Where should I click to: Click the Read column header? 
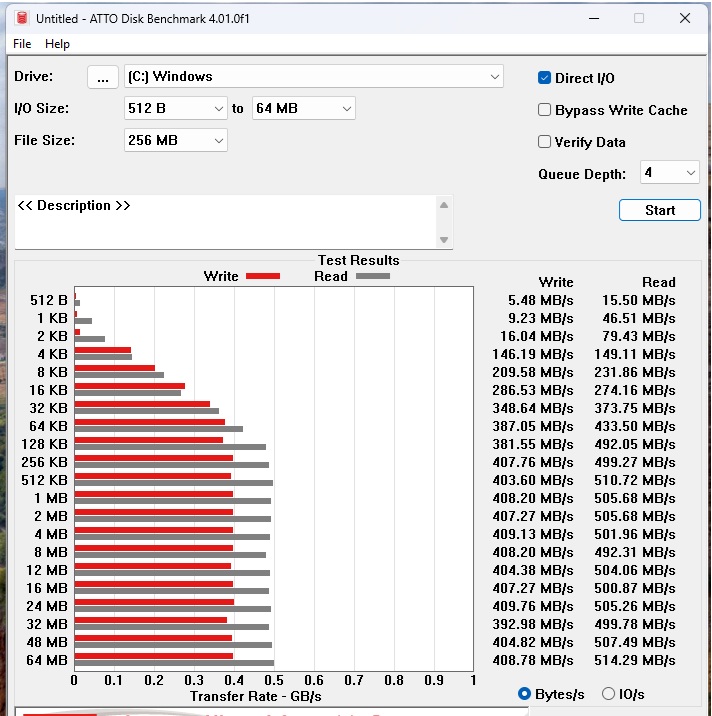point(659,282)
